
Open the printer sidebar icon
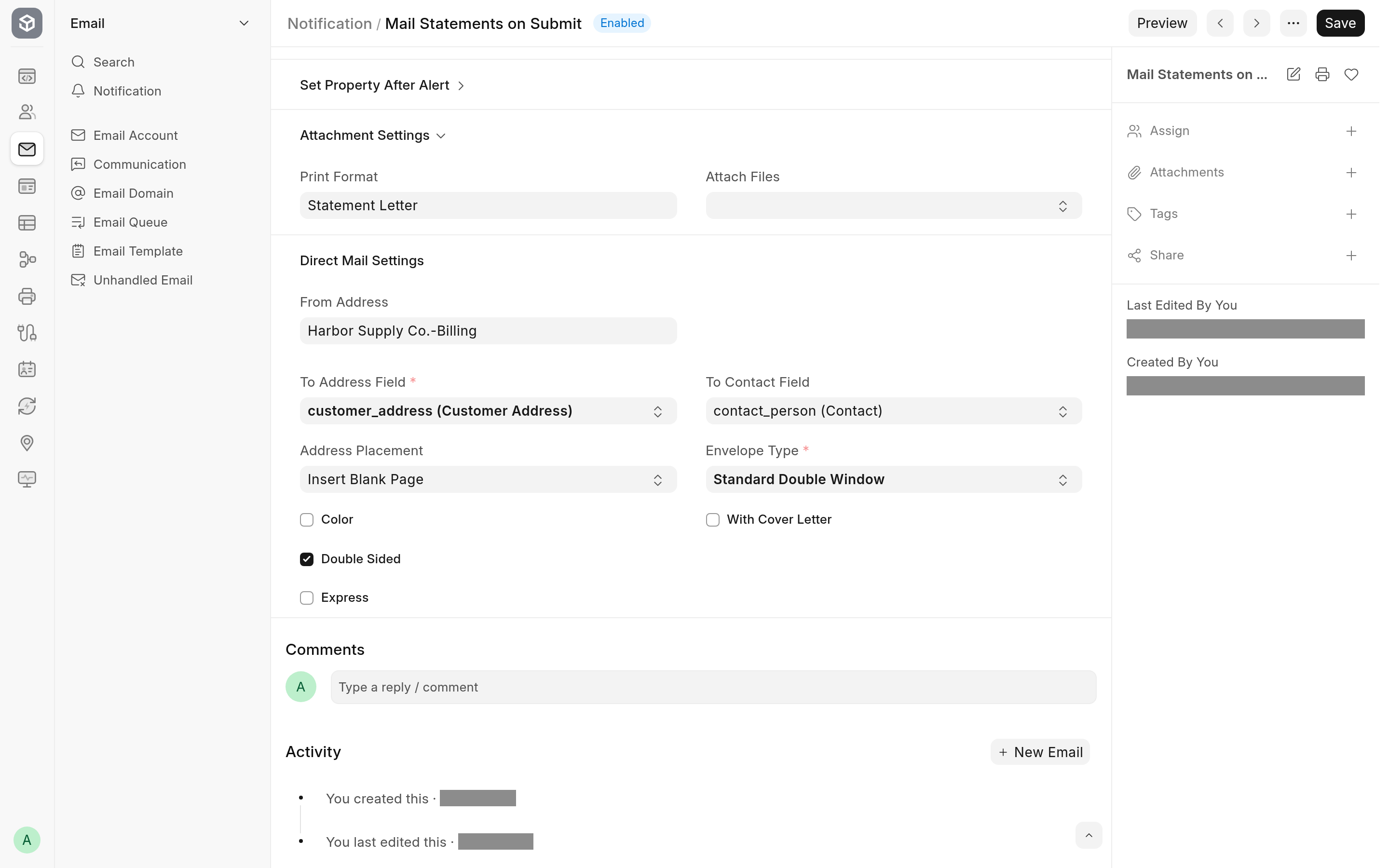(x=27, y=296)
